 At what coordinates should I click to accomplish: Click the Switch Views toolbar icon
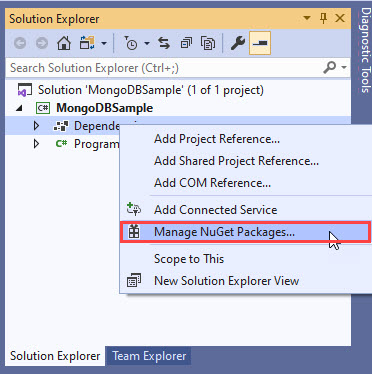pos(87,43)
